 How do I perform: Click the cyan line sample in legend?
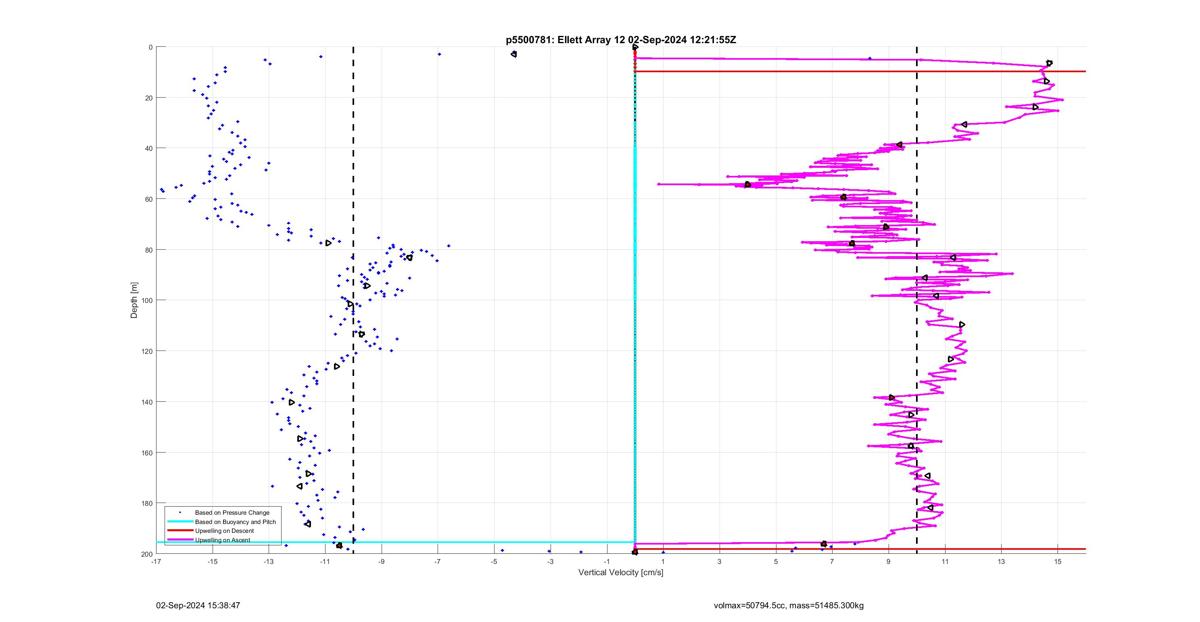(180, 521)
